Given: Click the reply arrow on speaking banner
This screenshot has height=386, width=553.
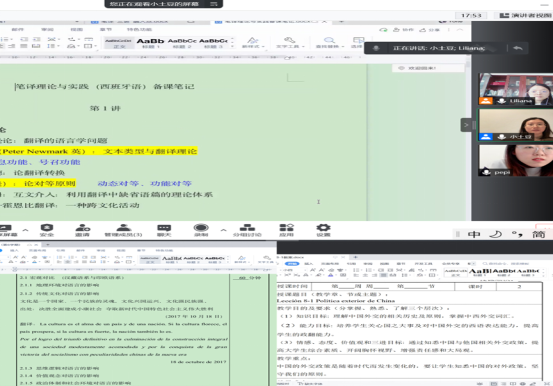Looking at the screenshot, I should (x=518, y=48).
